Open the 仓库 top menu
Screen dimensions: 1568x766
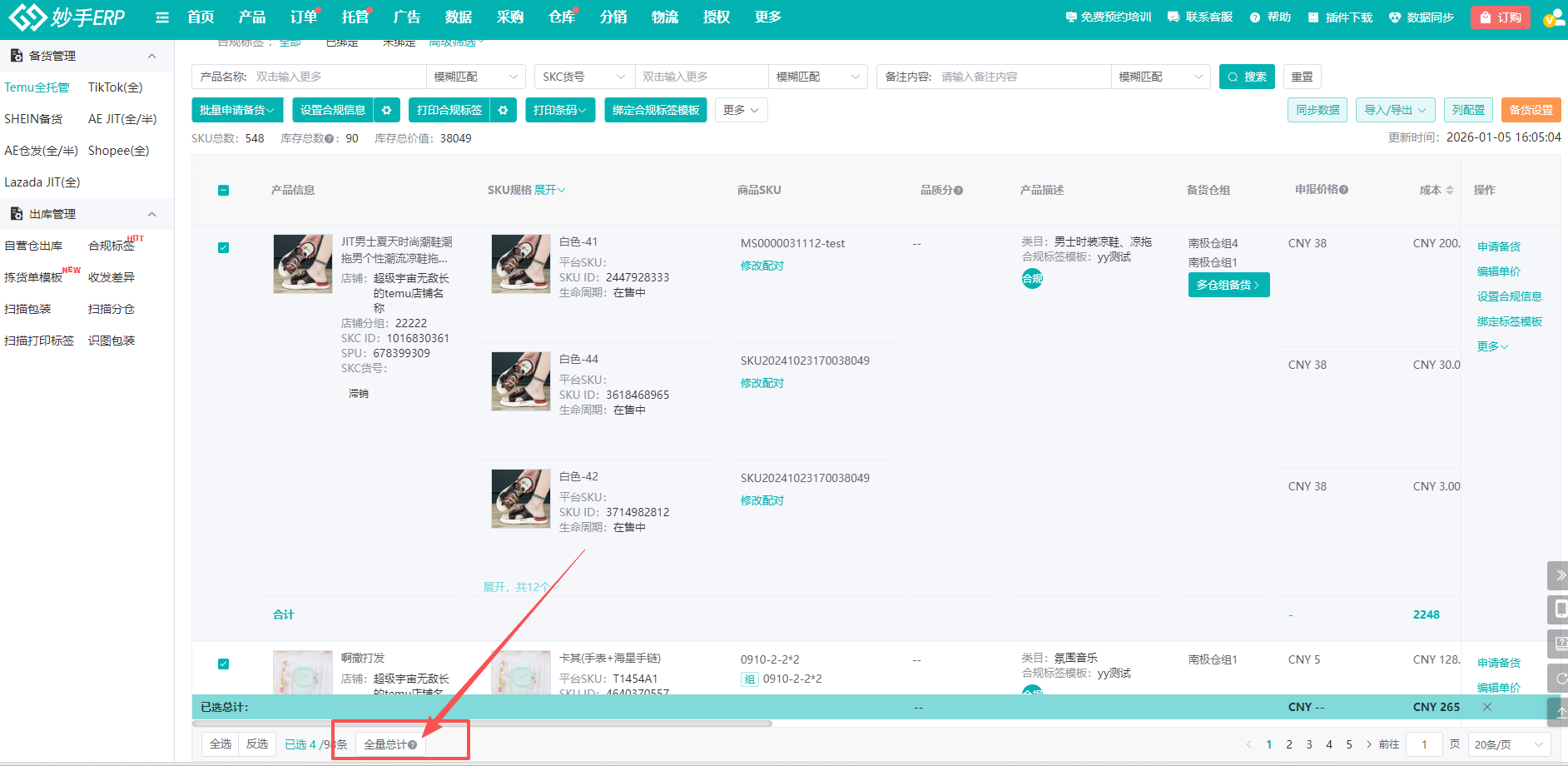click(x=562, y=17)
